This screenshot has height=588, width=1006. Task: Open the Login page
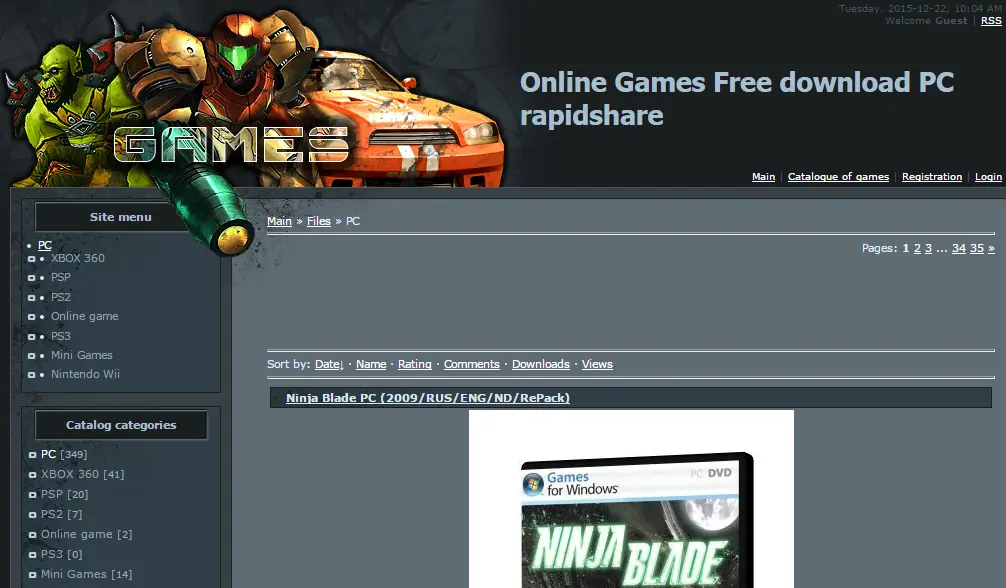tap(988, 177)
